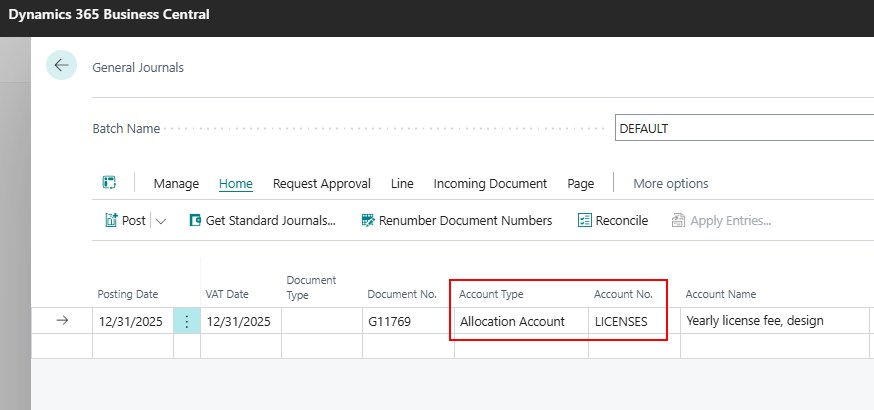Click the analysis view icon left of Manage
The image size is (874, 410).
pos(109,183)
